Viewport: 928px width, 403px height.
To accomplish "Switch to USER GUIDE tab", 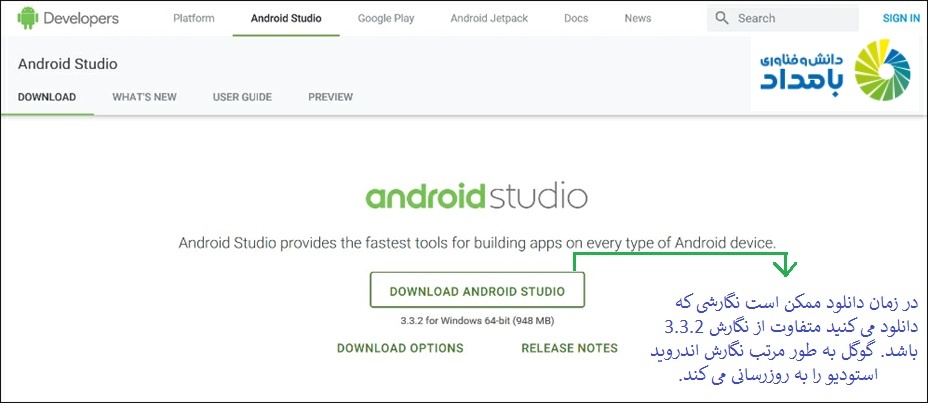I will click(242, 97).
